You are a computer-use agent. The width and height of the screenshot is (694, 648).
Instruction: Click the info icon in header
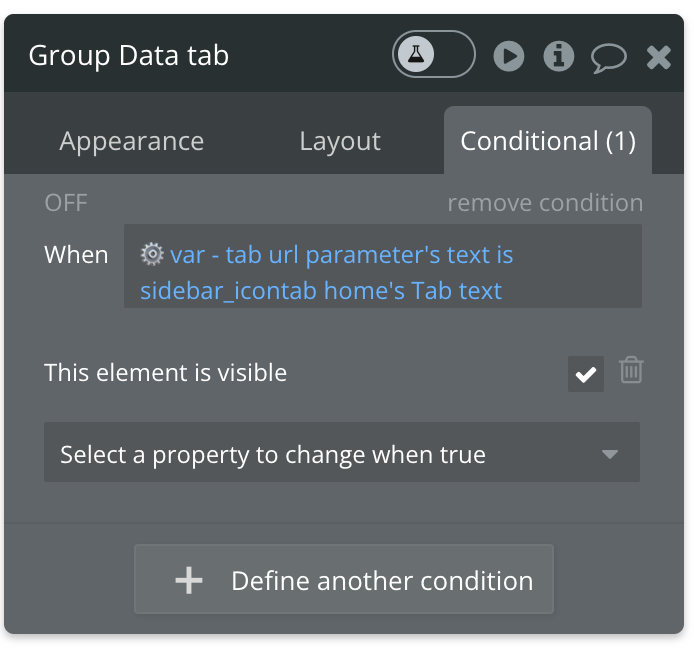558,56
